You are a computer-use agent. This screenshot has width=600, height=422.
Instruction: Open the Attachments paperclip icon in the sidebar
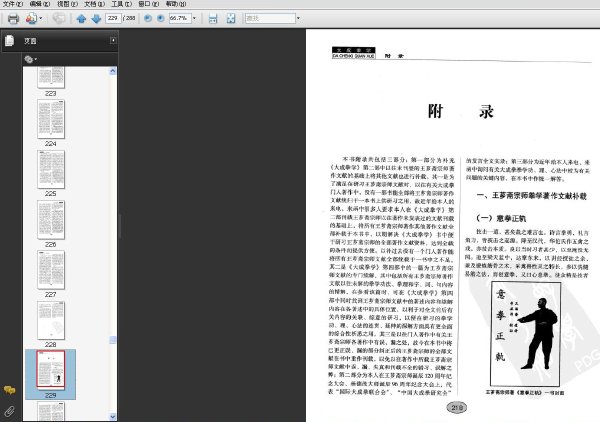pos(10,411)
